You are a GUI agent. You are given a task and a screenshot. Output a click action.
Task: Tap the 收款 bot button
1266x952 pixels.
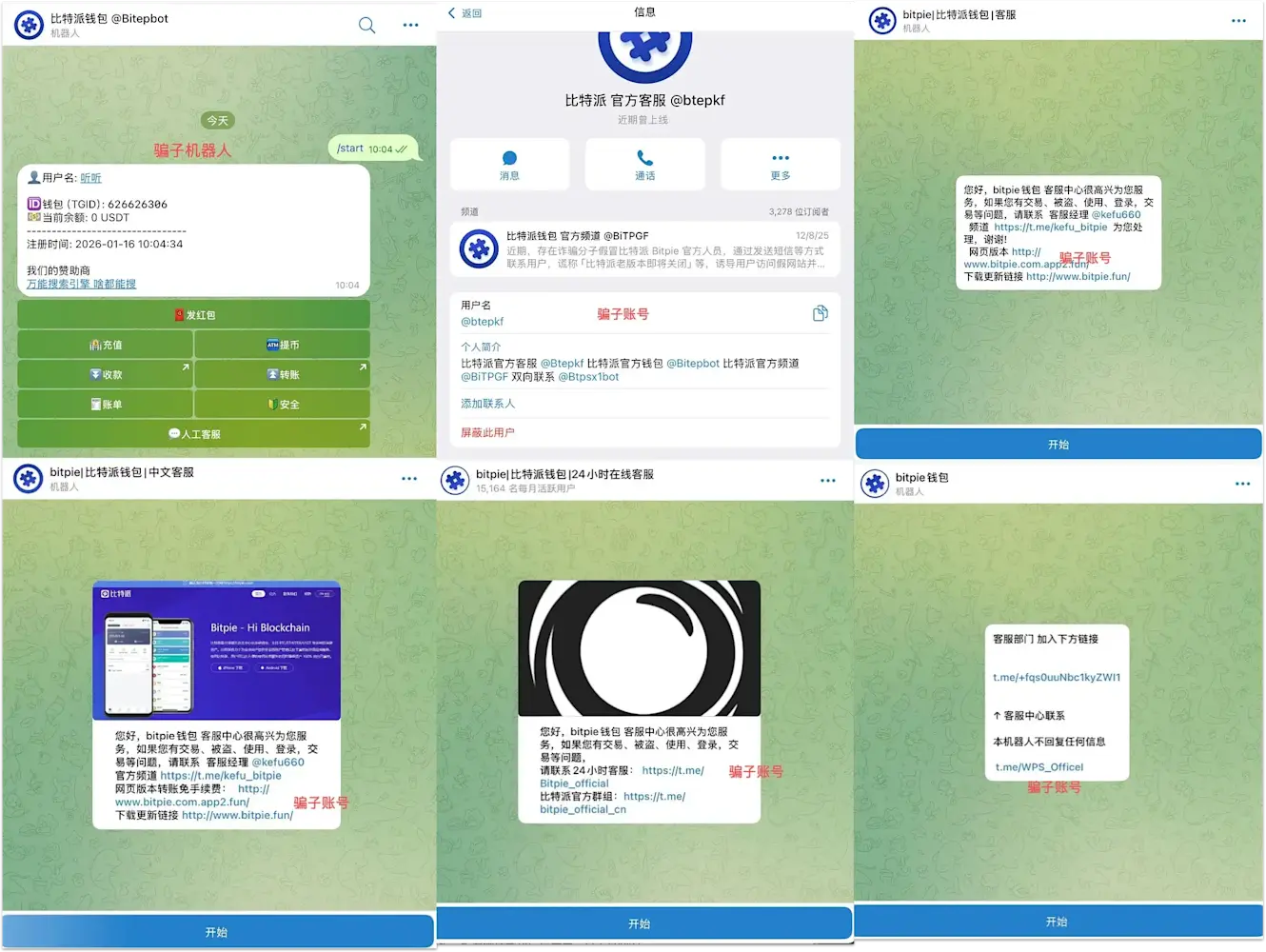click(106, 374)
